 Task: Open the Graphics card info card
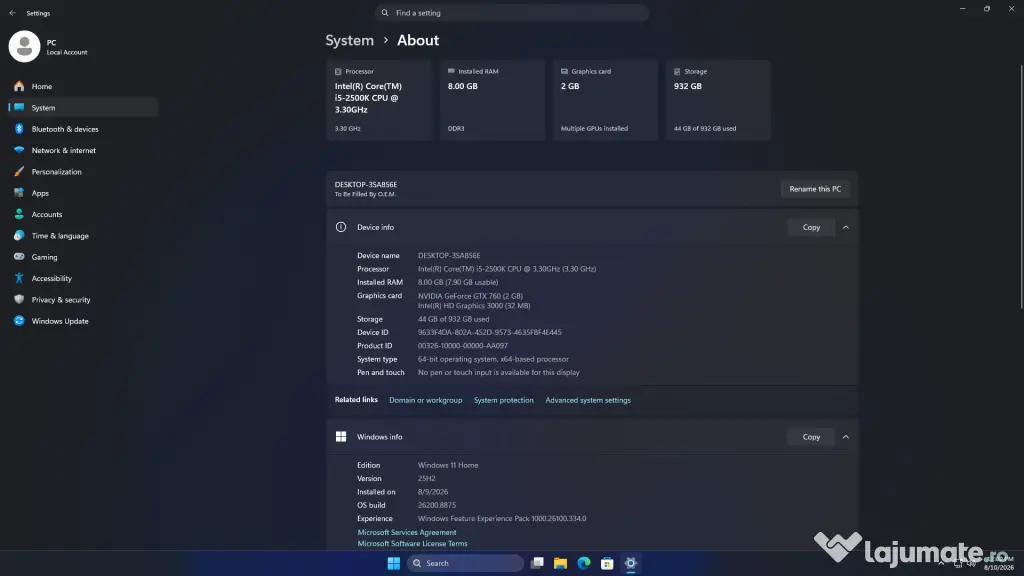click(x=605, y=100)
